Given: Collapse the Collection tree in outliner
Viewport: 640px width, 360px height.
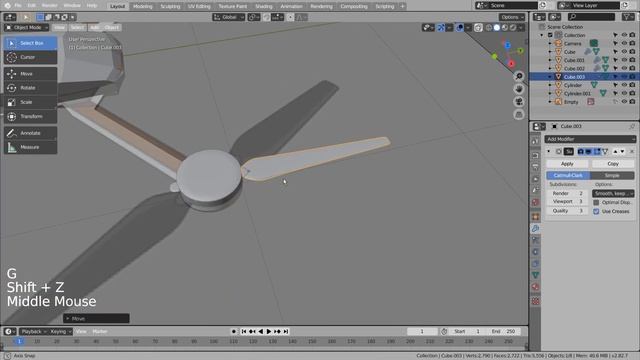Looking at the screenshot, I should (x=542, y=35).
